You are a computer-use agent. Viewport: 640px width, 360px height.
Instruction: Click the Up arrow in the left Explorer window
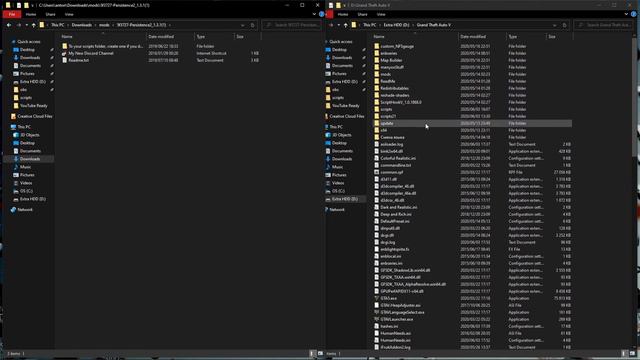[x=33, y=25]
